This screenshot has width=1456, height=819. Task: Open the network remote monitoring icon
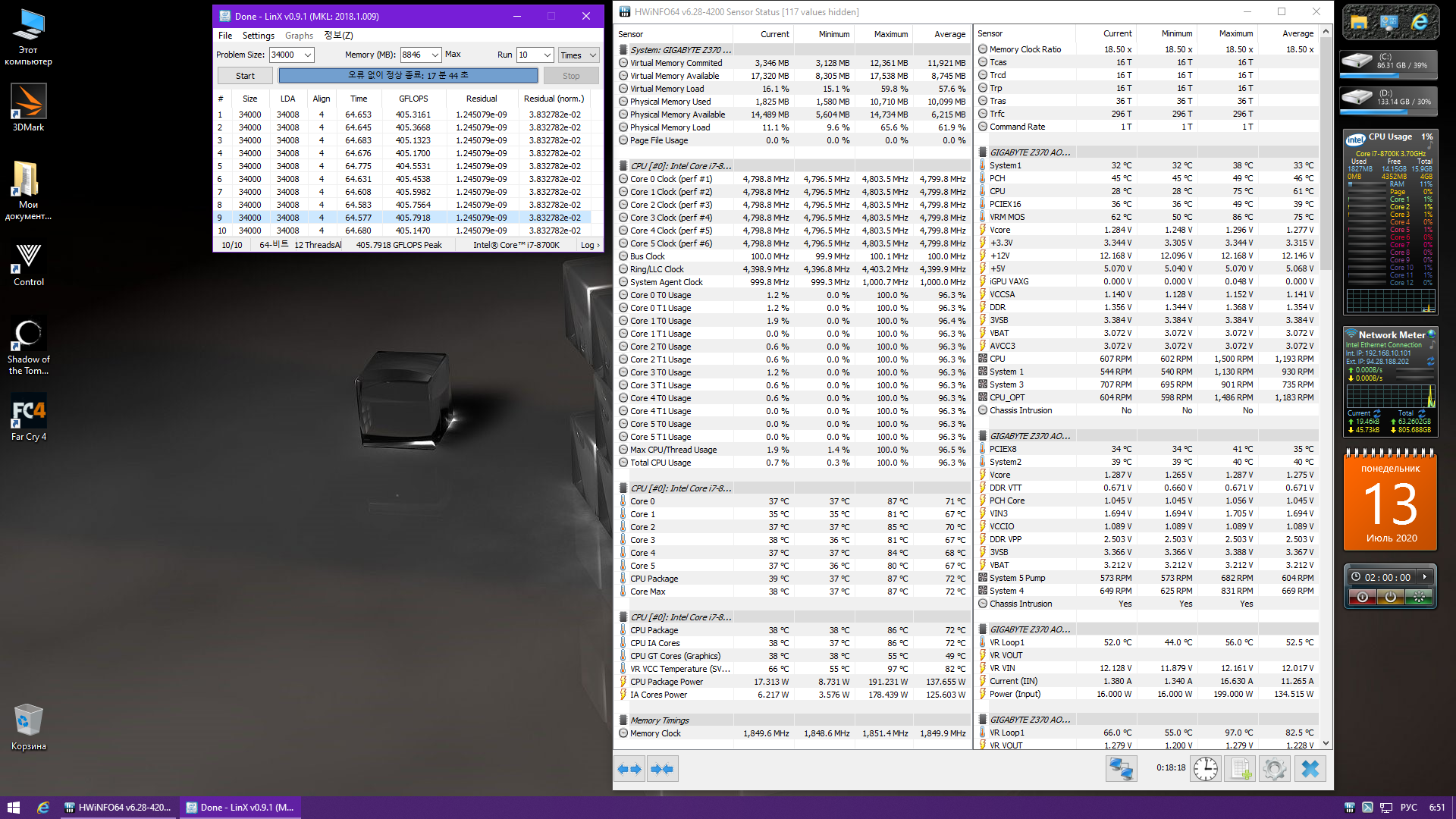tap(1121, 769)
